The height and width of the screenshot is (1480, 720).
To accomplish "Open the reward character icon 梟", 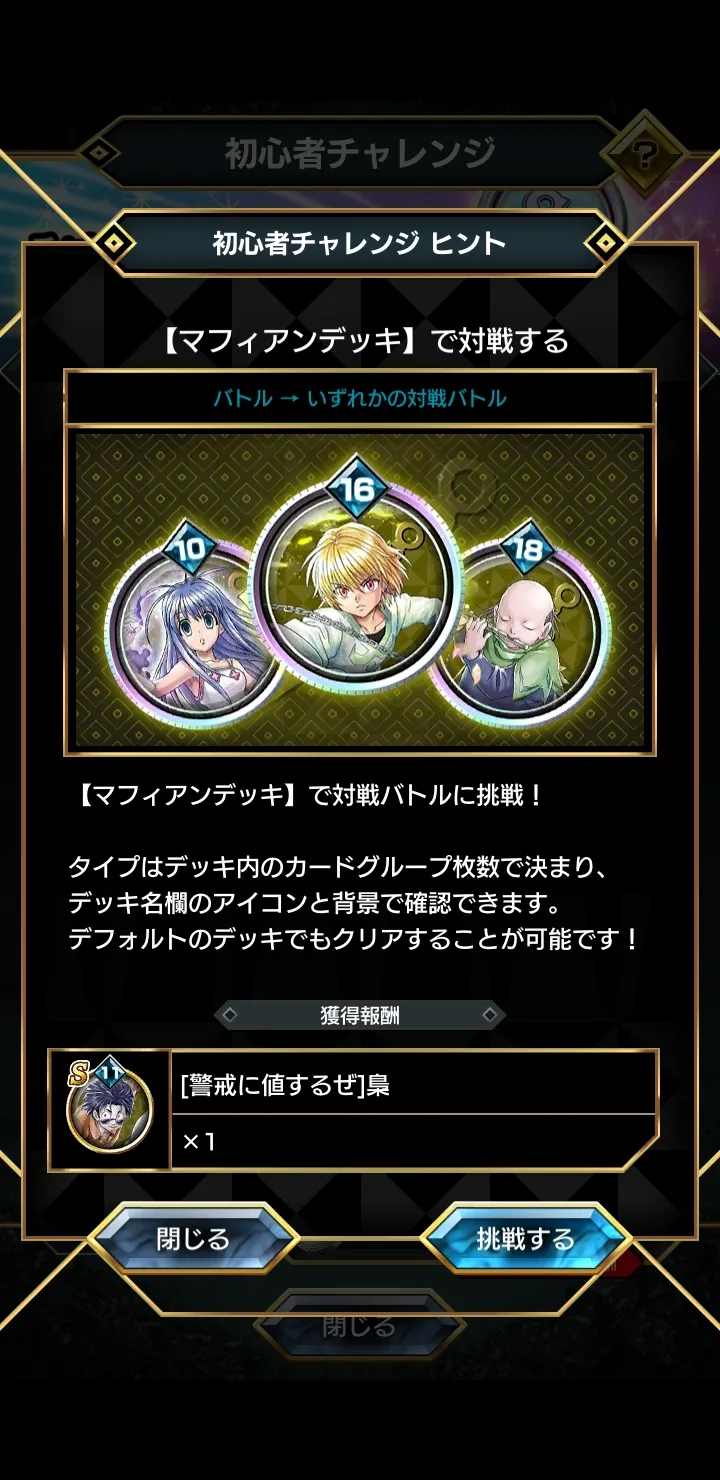I will 109,1110.
